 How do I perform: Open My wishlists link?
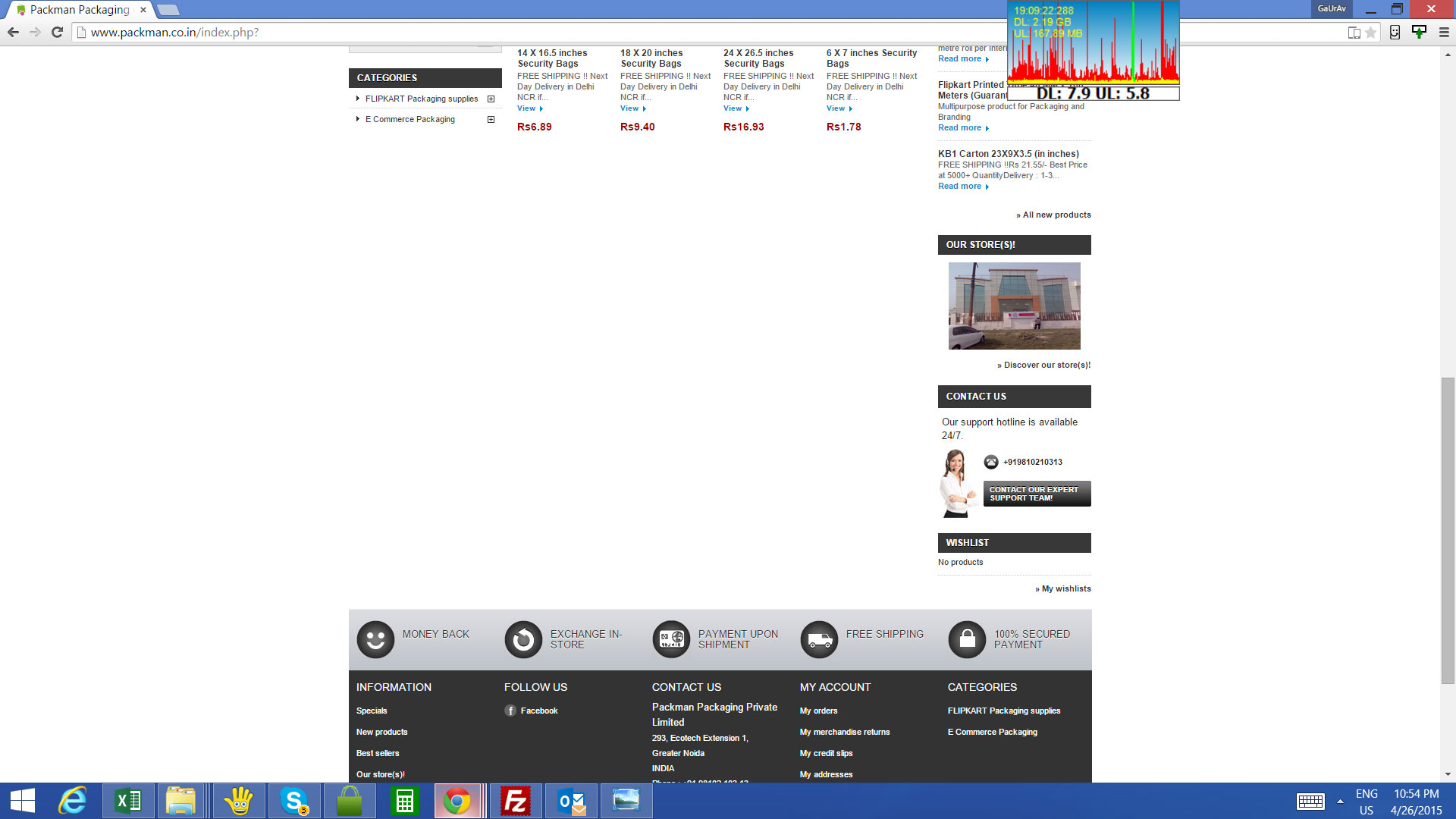(1065, 589)
